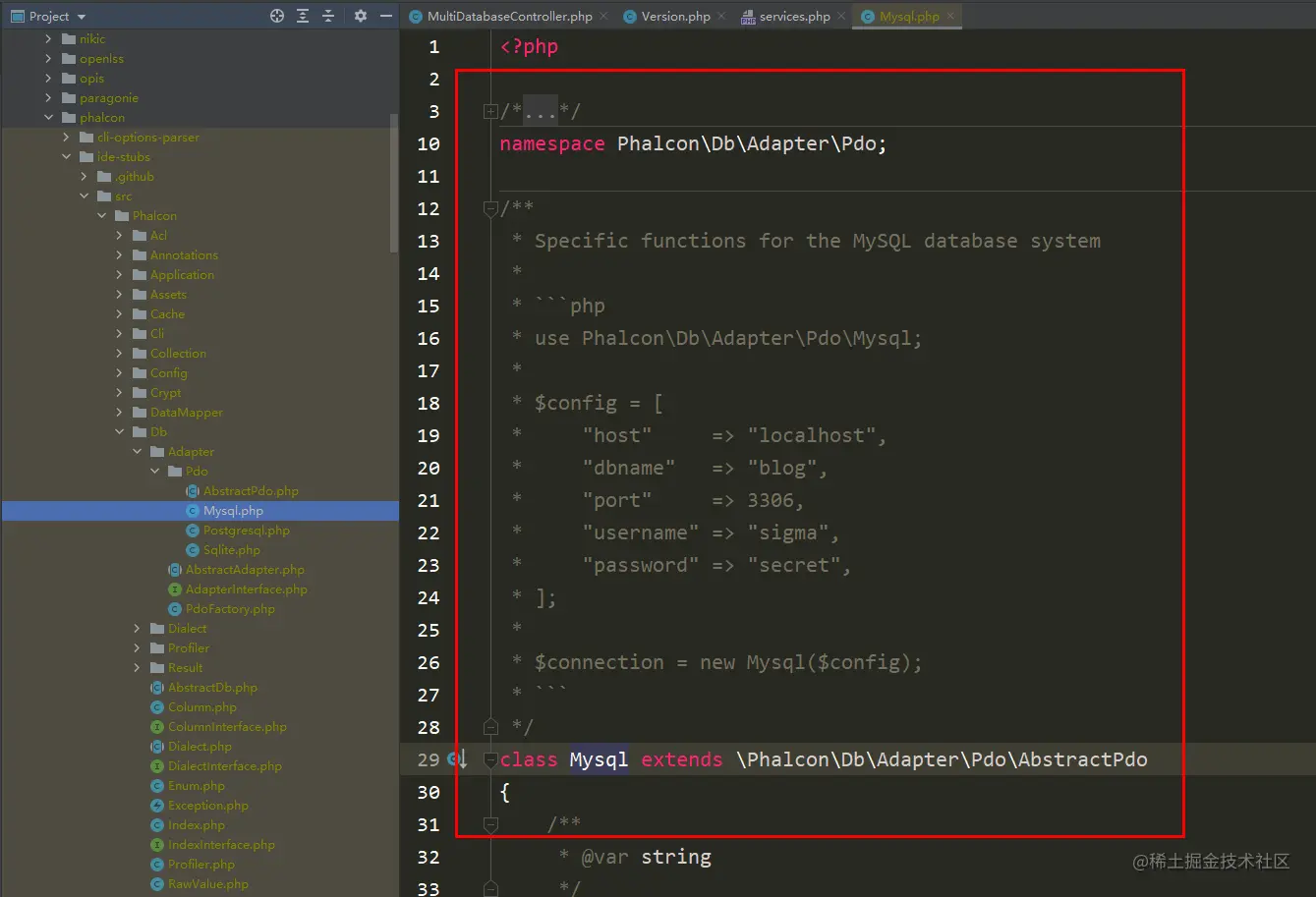Close the services.php editor tab
The width and height of the screenshot is (1316, 897).
(x=840, y=17)
